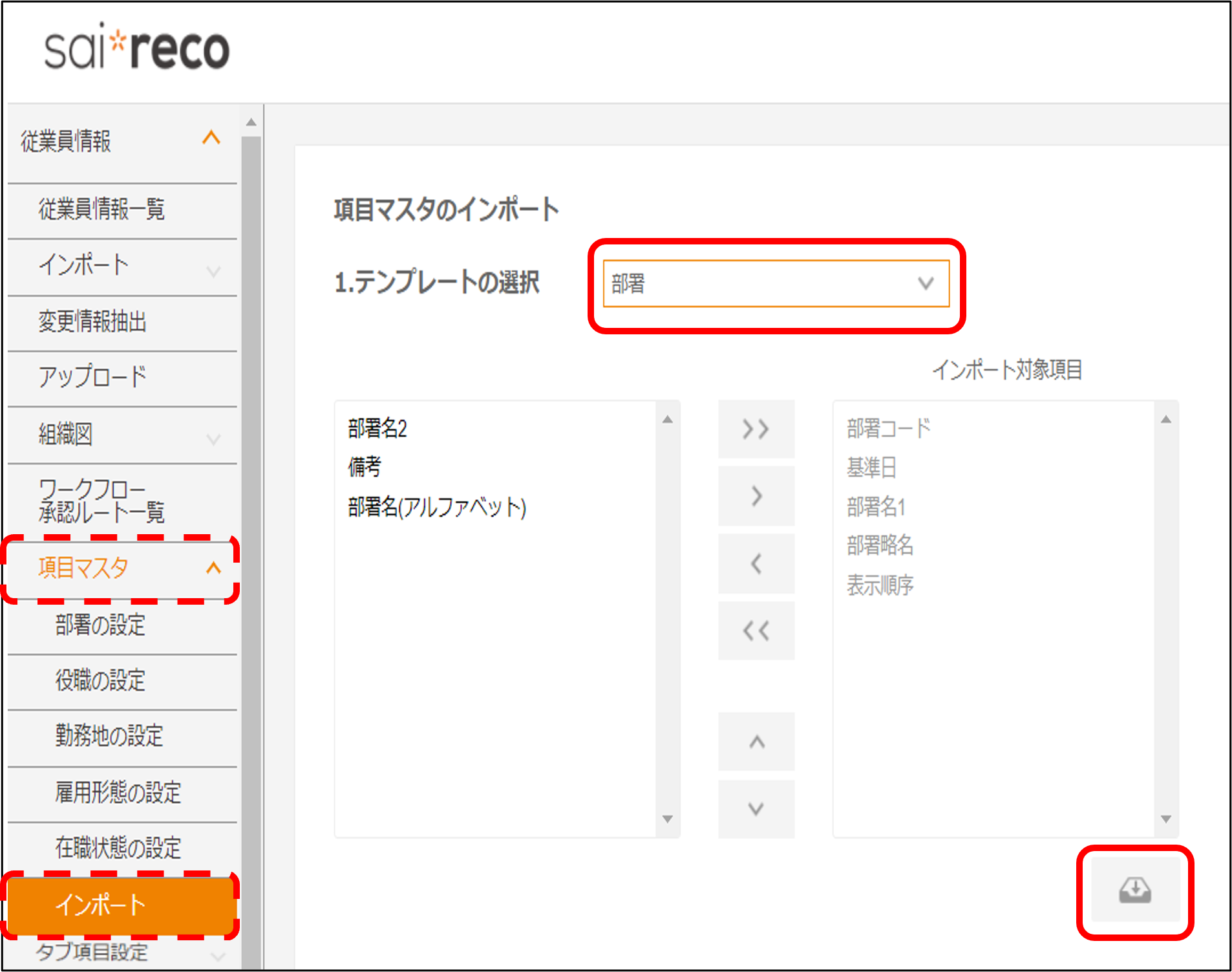Go to 部署の設定 page
This screenshot has width=1232, height=972.
pyautogui.click(x=100, y=625)
